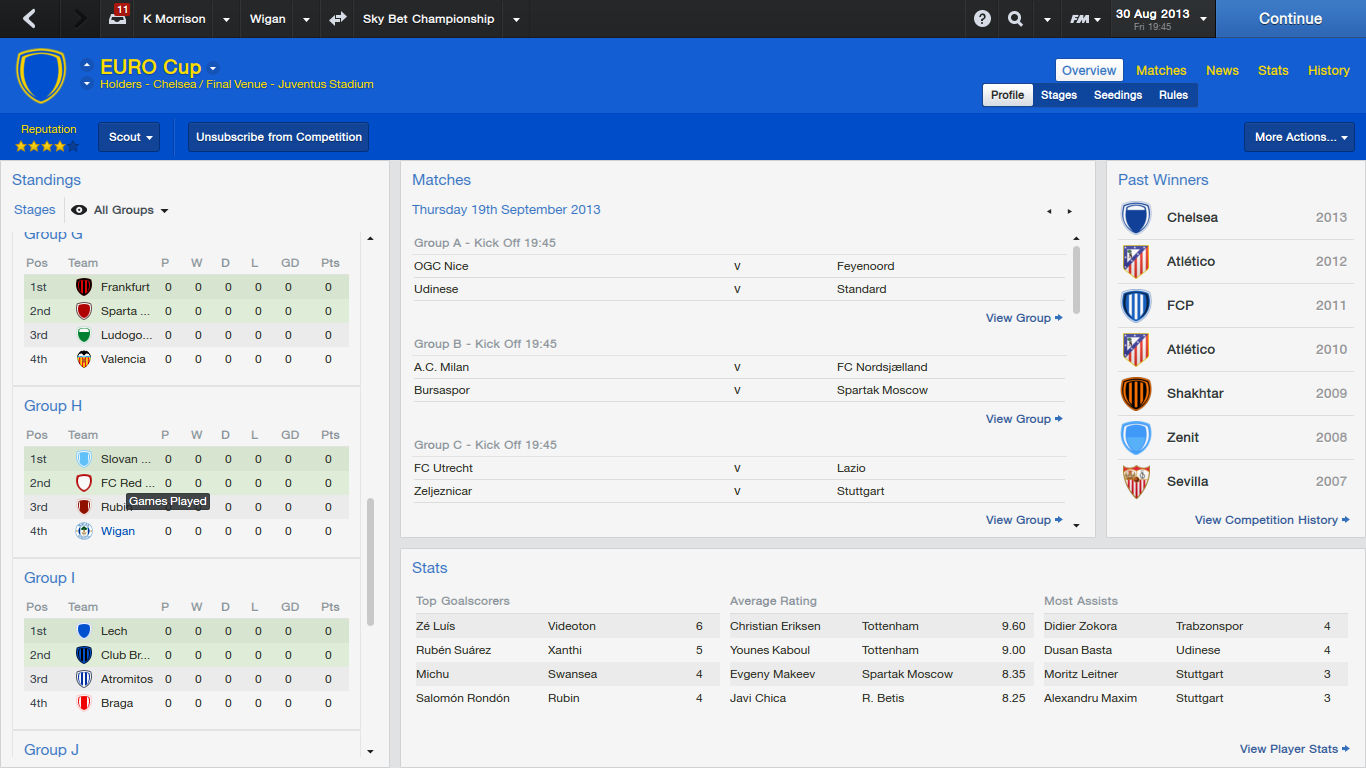
Task: Expand the More Actions dropdown
Action: pyautogui.click(x=1299, y=137)
